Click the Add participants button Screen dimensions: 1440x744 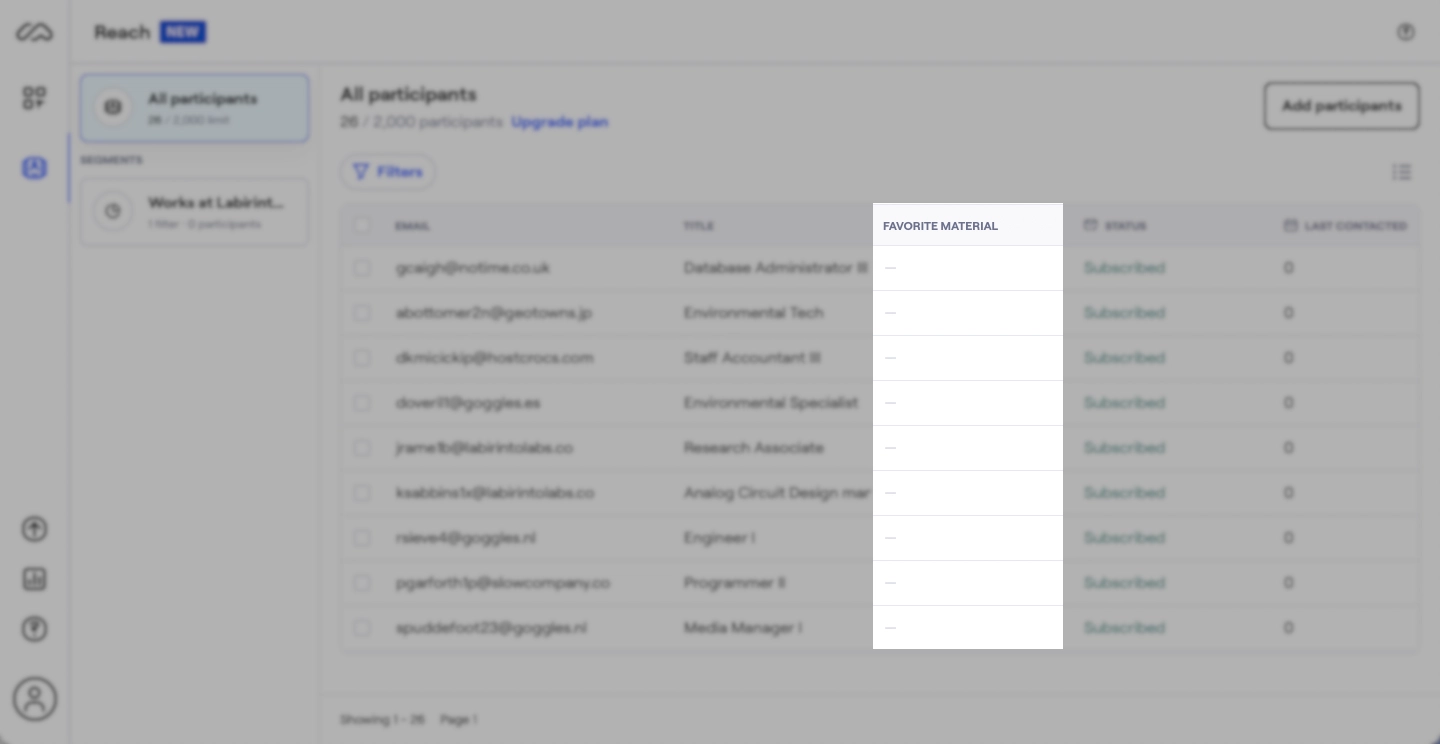1341,106
